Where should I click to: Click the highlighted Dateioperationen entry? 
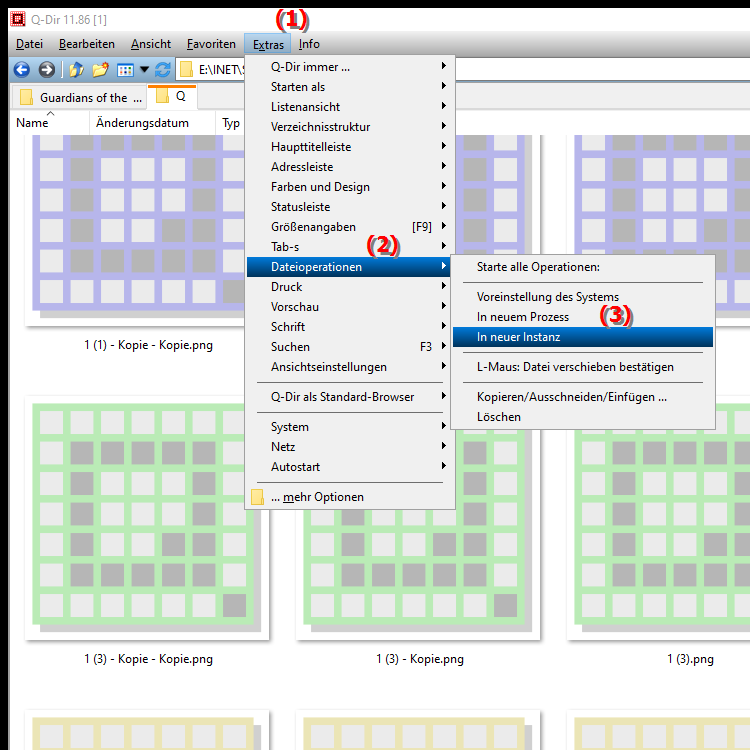pos(350,267)
